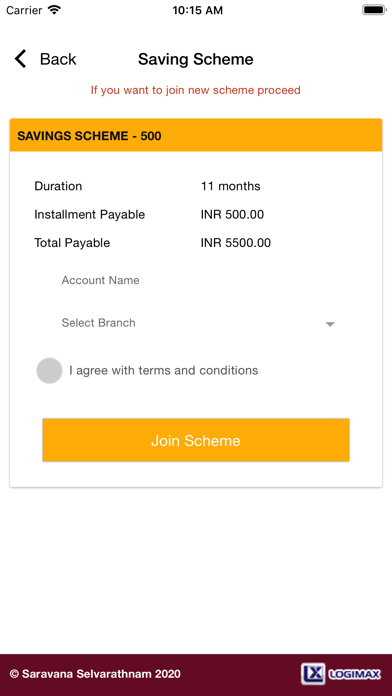This screenshot has height=696, width=392.
Task: Tap the 10:15 AM clock in status bar
Action: 198,10
